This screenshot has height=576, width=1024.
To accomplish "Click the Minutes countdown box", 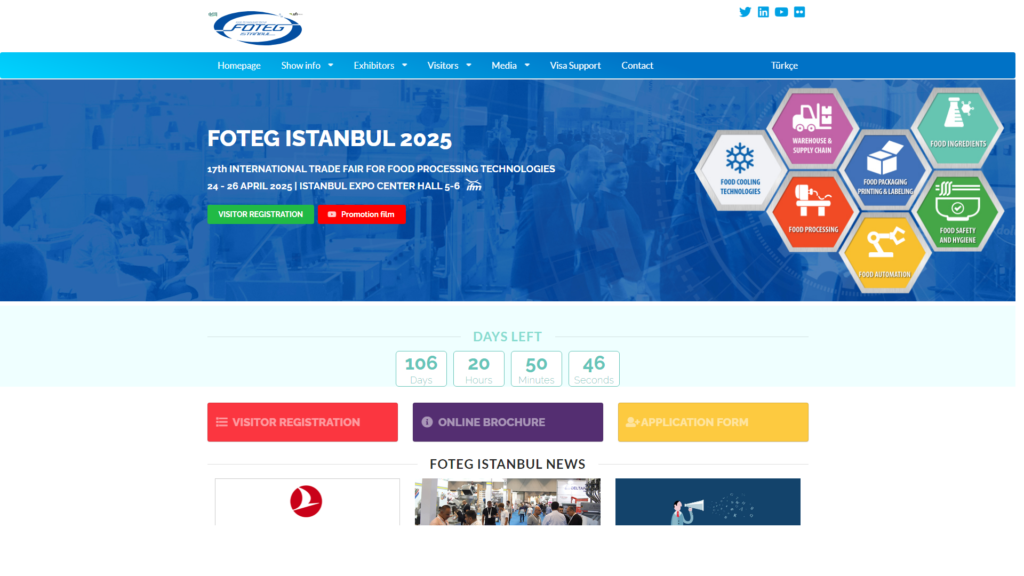I will (x=536, y=369).
